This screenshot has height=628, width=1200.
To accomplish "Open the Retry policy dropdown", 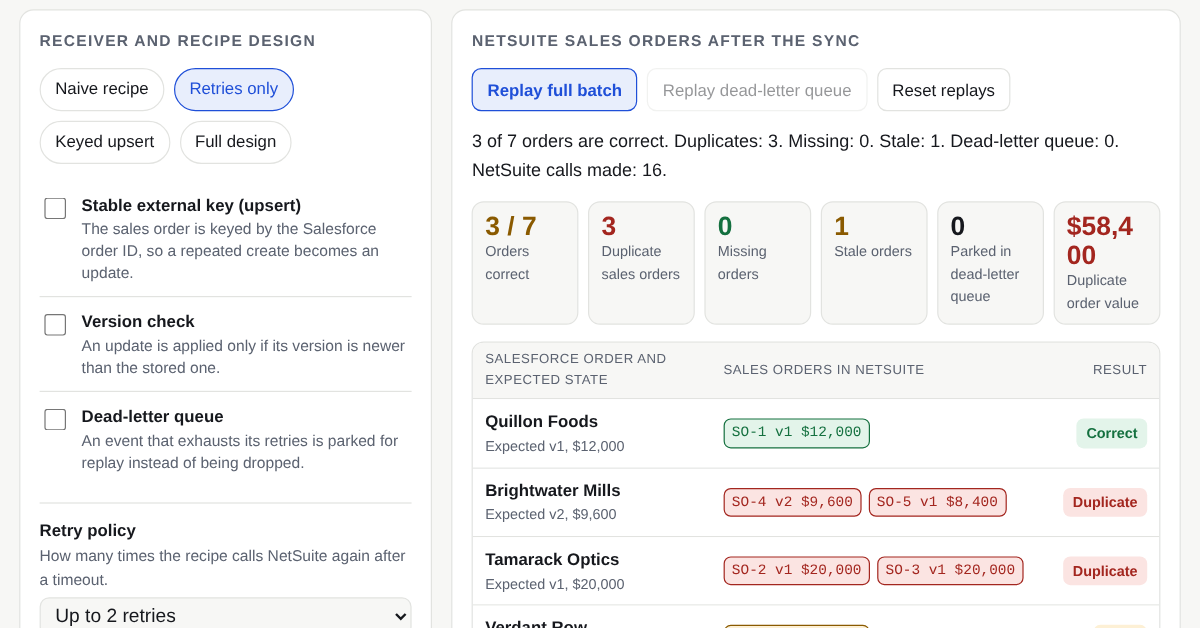I will [226, 615].
